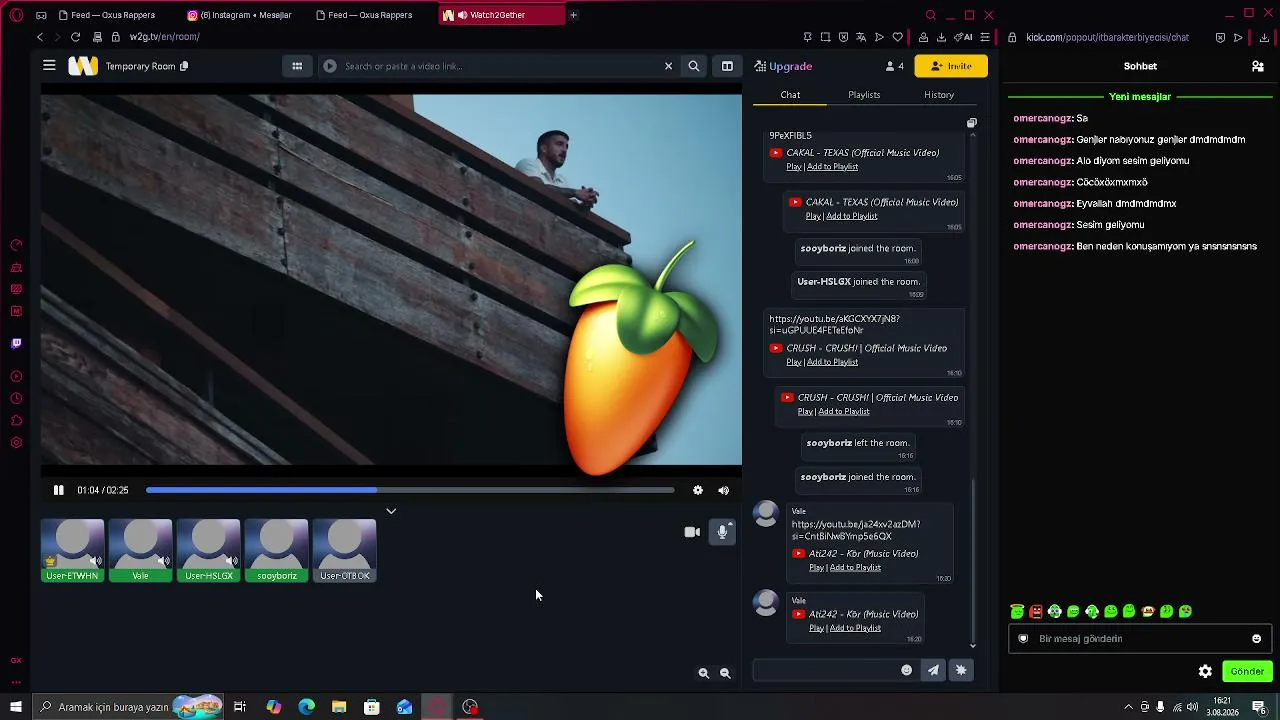Switch to the History tab
This screenshot has width=1280, height=720.
[939, 95]
